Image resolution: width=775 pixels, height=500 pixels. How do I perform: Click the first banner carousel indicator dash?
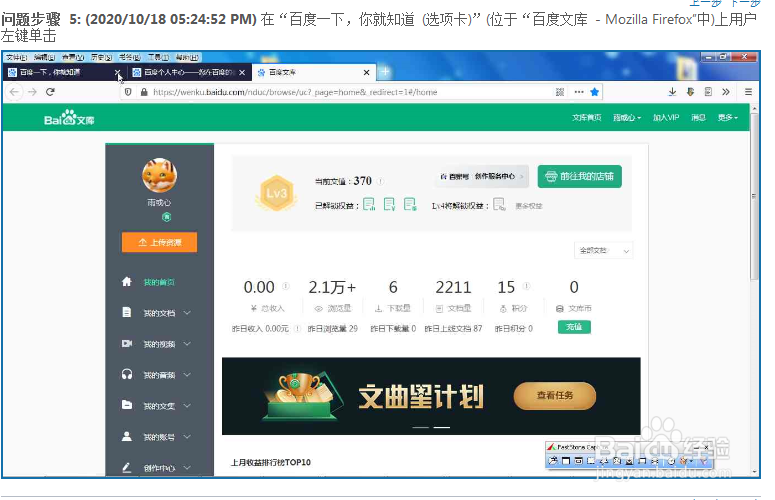click(421, 427)
